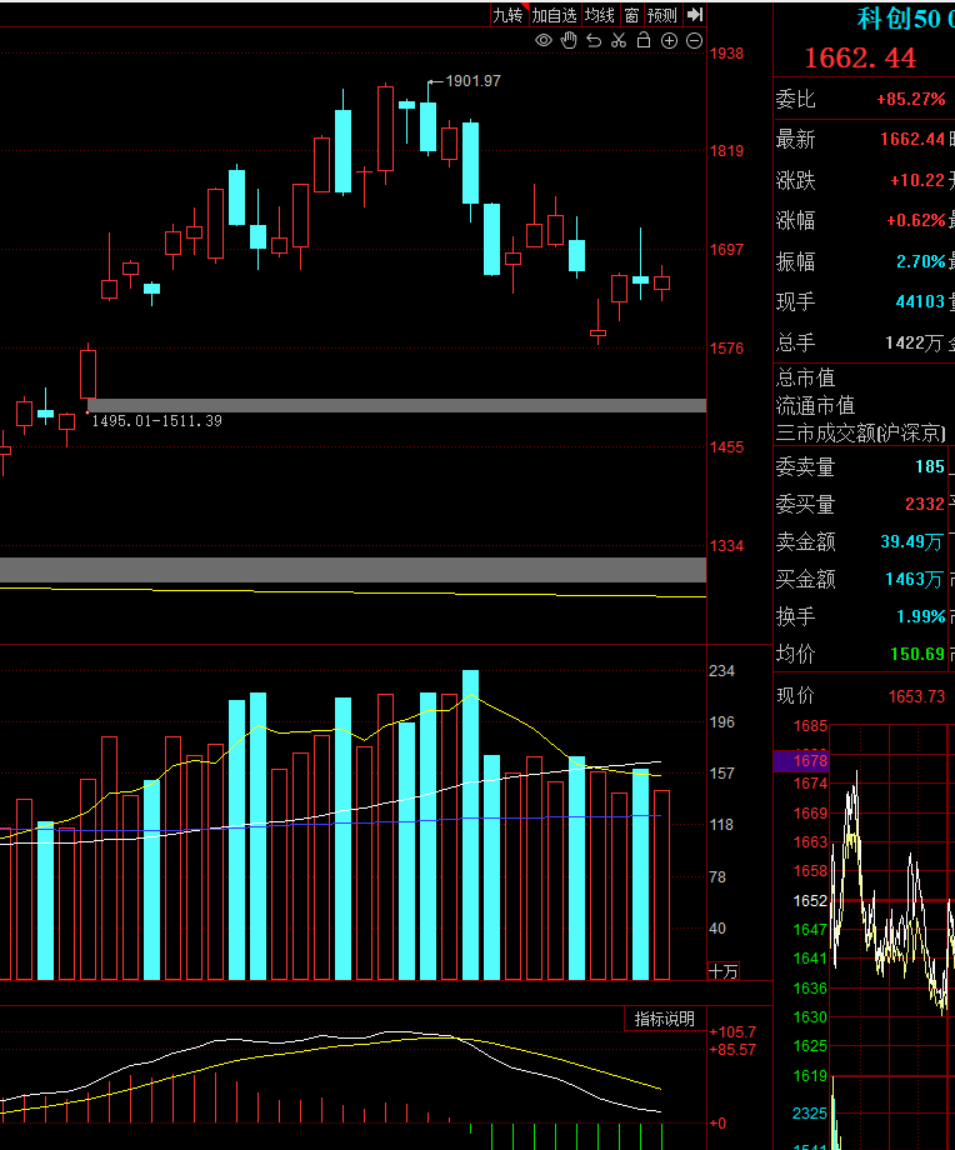
Task: Select the hand pan tool
Action: coord(569,40)
